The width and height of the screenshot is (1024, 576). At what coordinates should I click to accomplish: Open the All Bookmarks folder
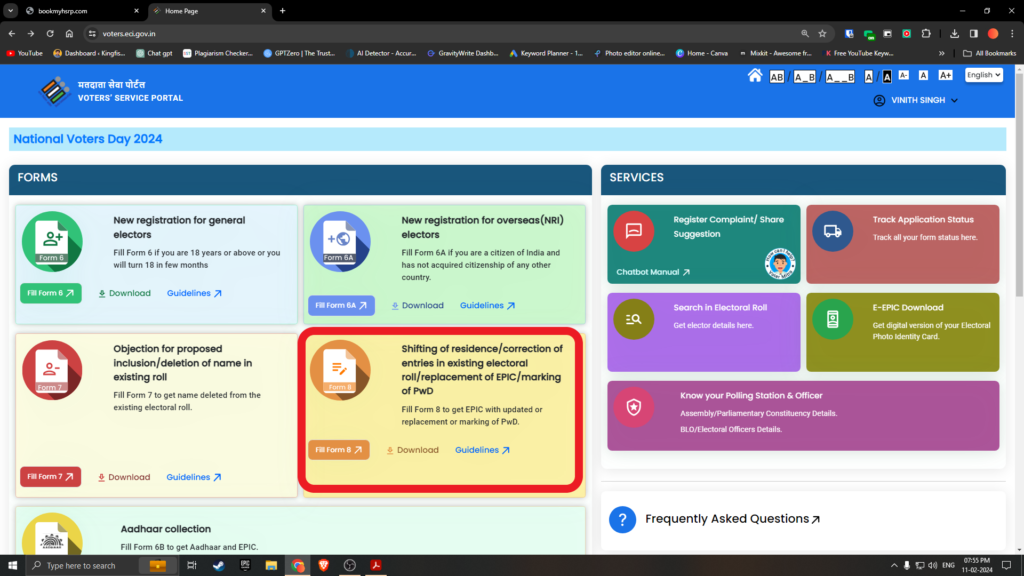[990, 54]
